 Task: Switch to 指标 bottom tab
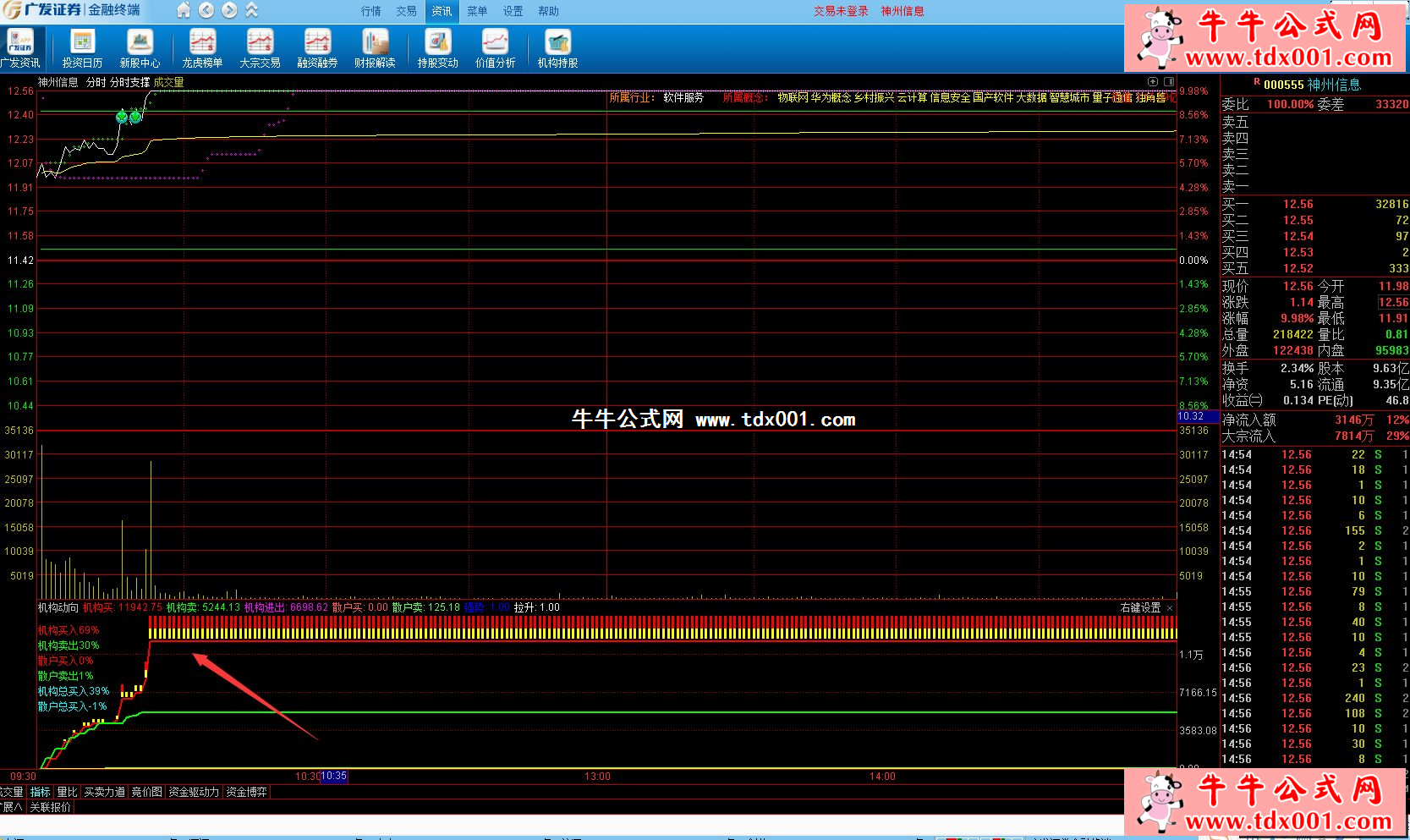(40, 792)
